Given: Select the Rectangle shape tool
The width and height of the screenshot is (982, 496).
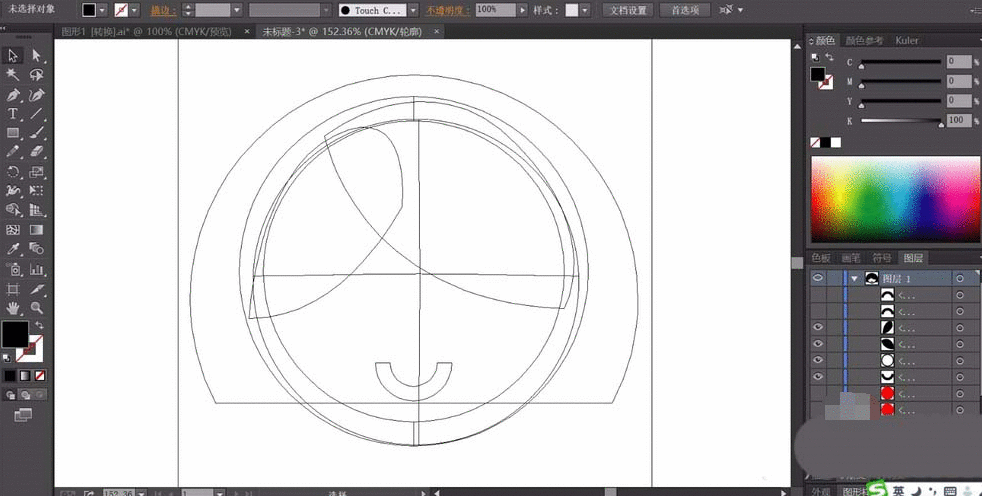Looking at the screenshot, I should (x=14, y=133).
